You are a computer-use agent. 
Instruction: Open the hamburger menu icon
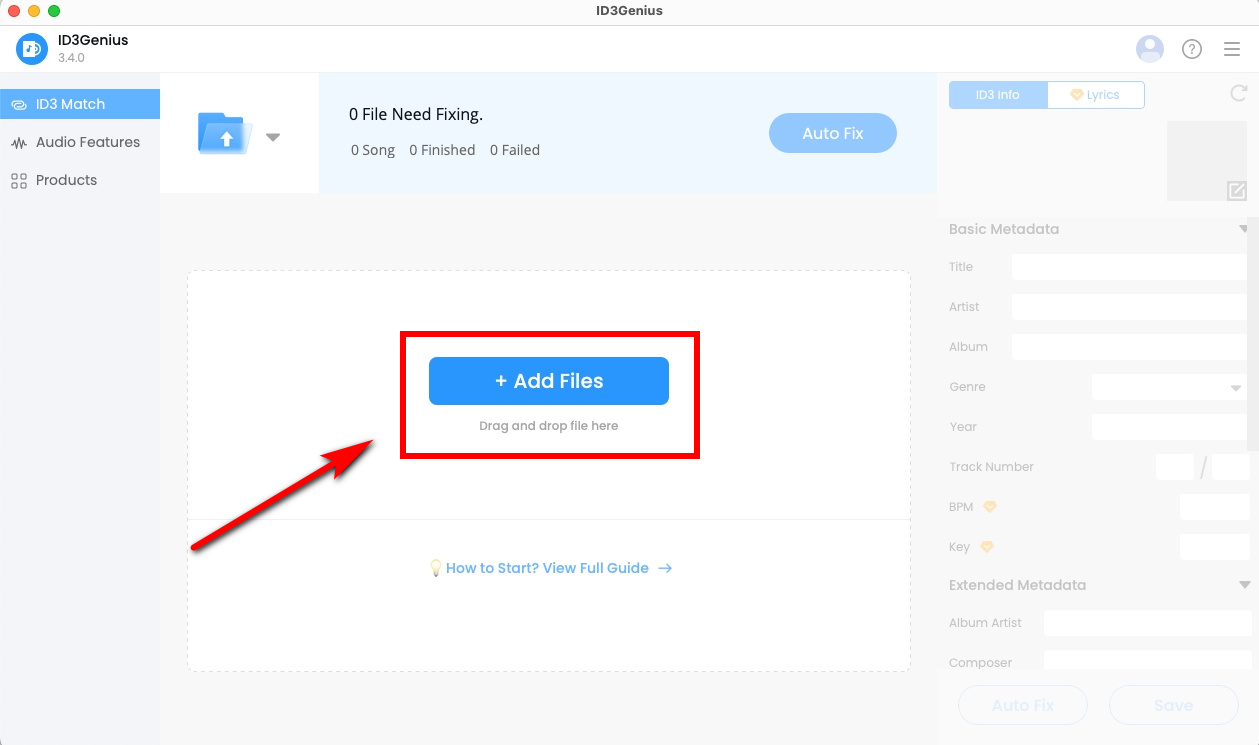point(1232,49)
